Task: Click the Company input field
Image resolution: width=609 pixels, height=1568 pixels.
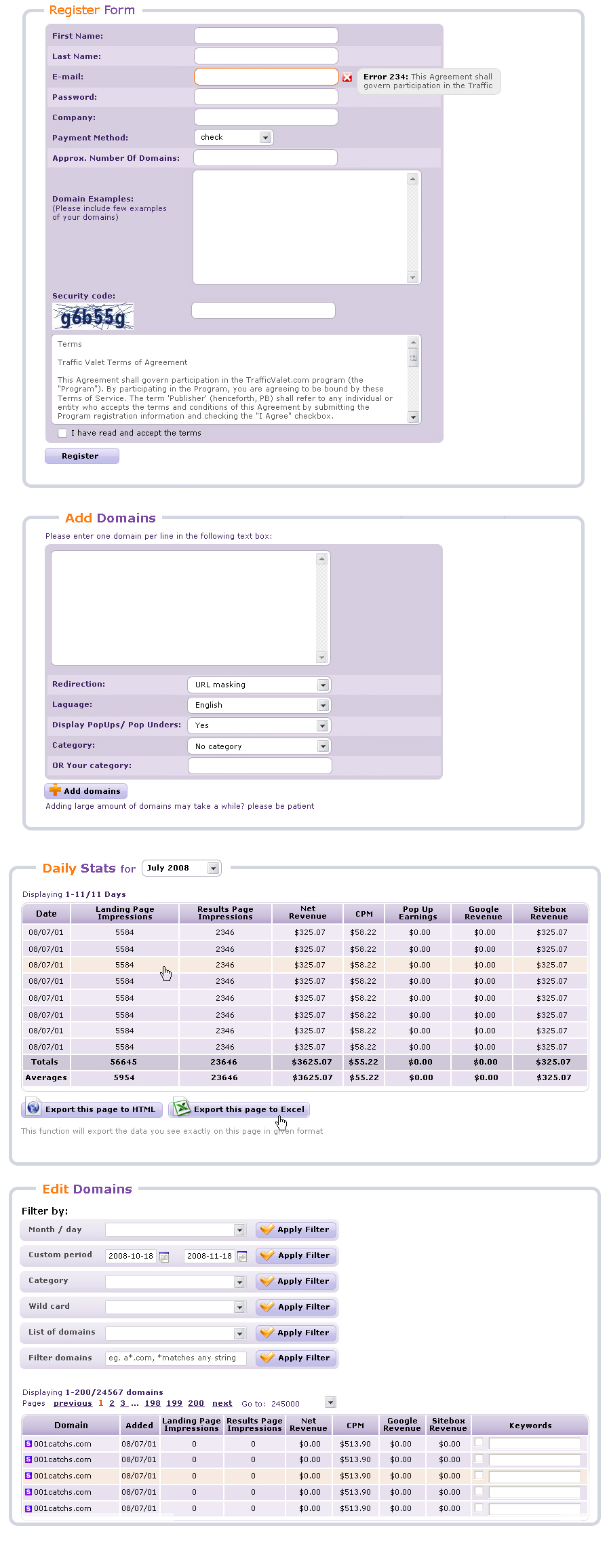Action: [266, 117]
